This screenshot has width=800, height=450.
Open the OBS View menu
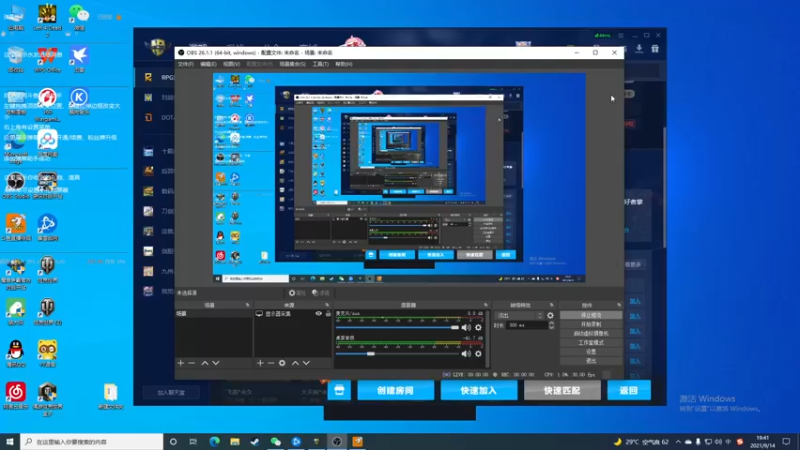[x=231, y=64]
